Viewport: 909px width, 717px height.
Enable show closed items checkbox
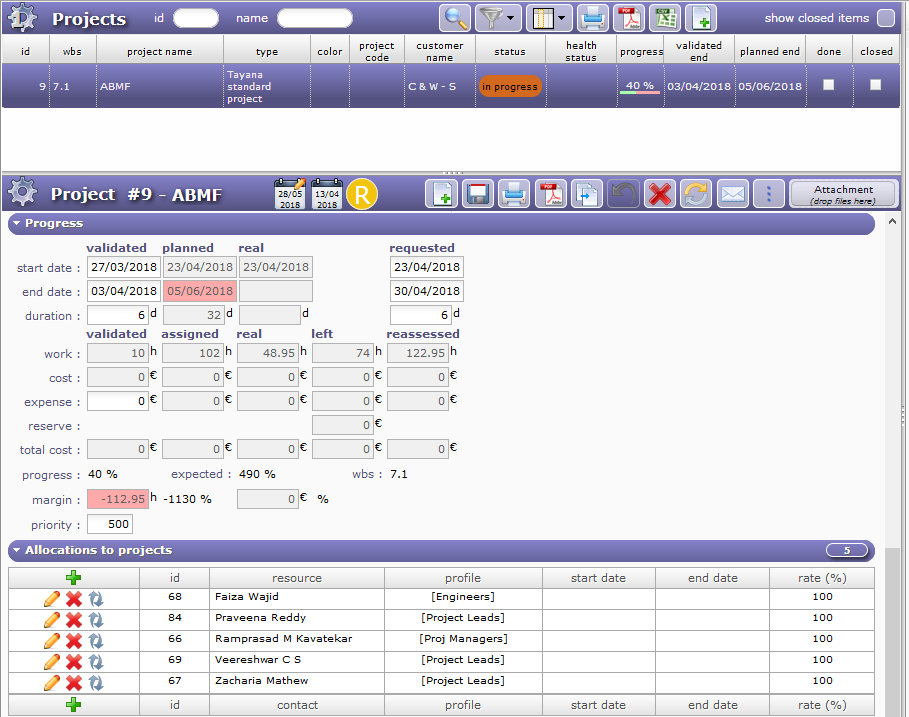[885, 18]
